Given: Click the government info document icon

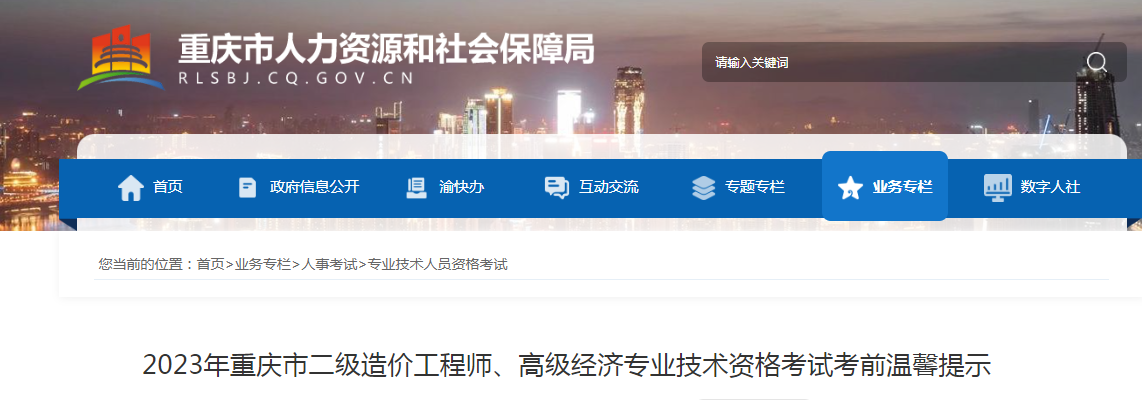Looking at the screenshot, I should tap(248, 187).
